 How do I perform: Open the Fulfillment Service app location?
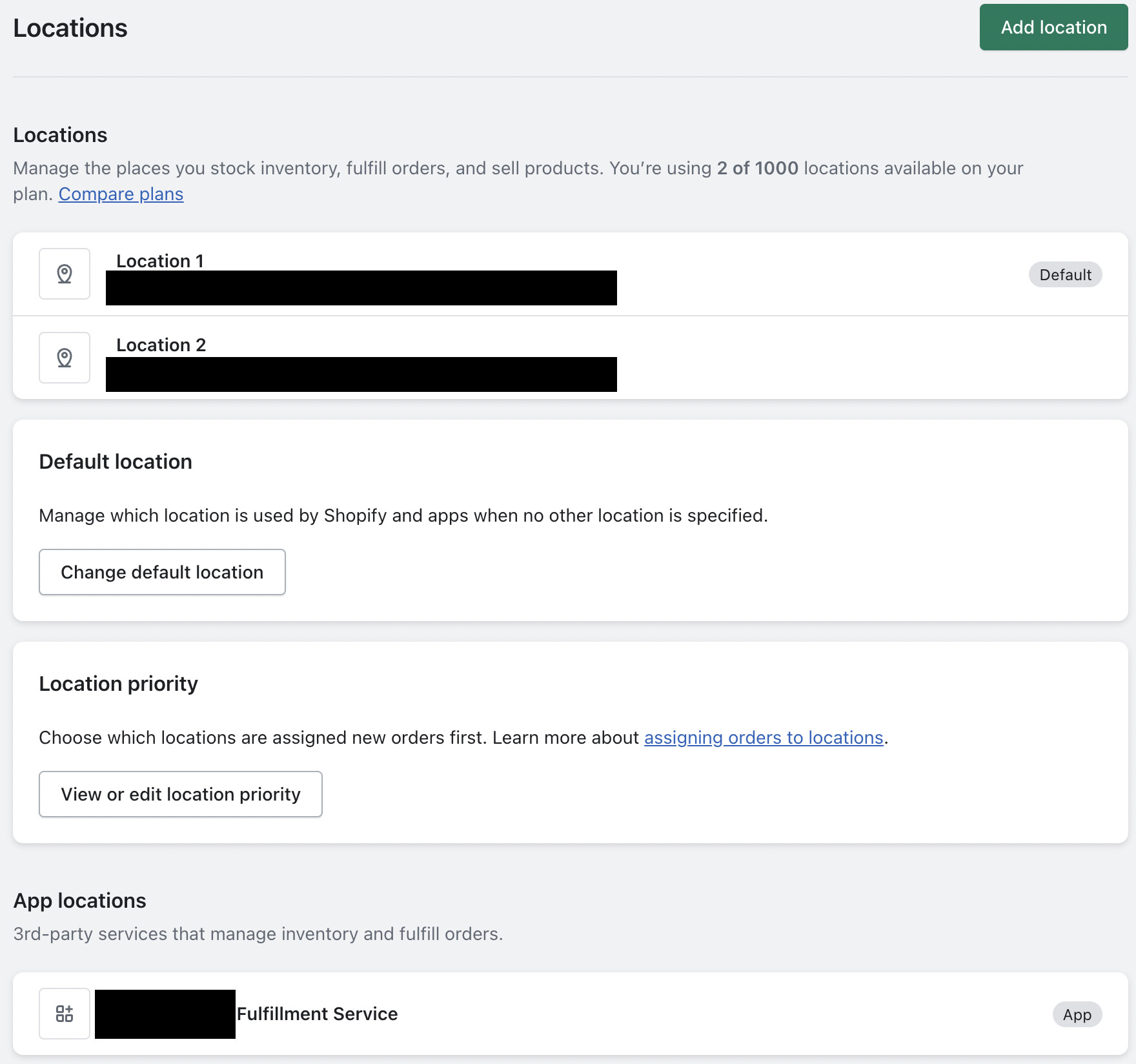tap(317, 1014)
